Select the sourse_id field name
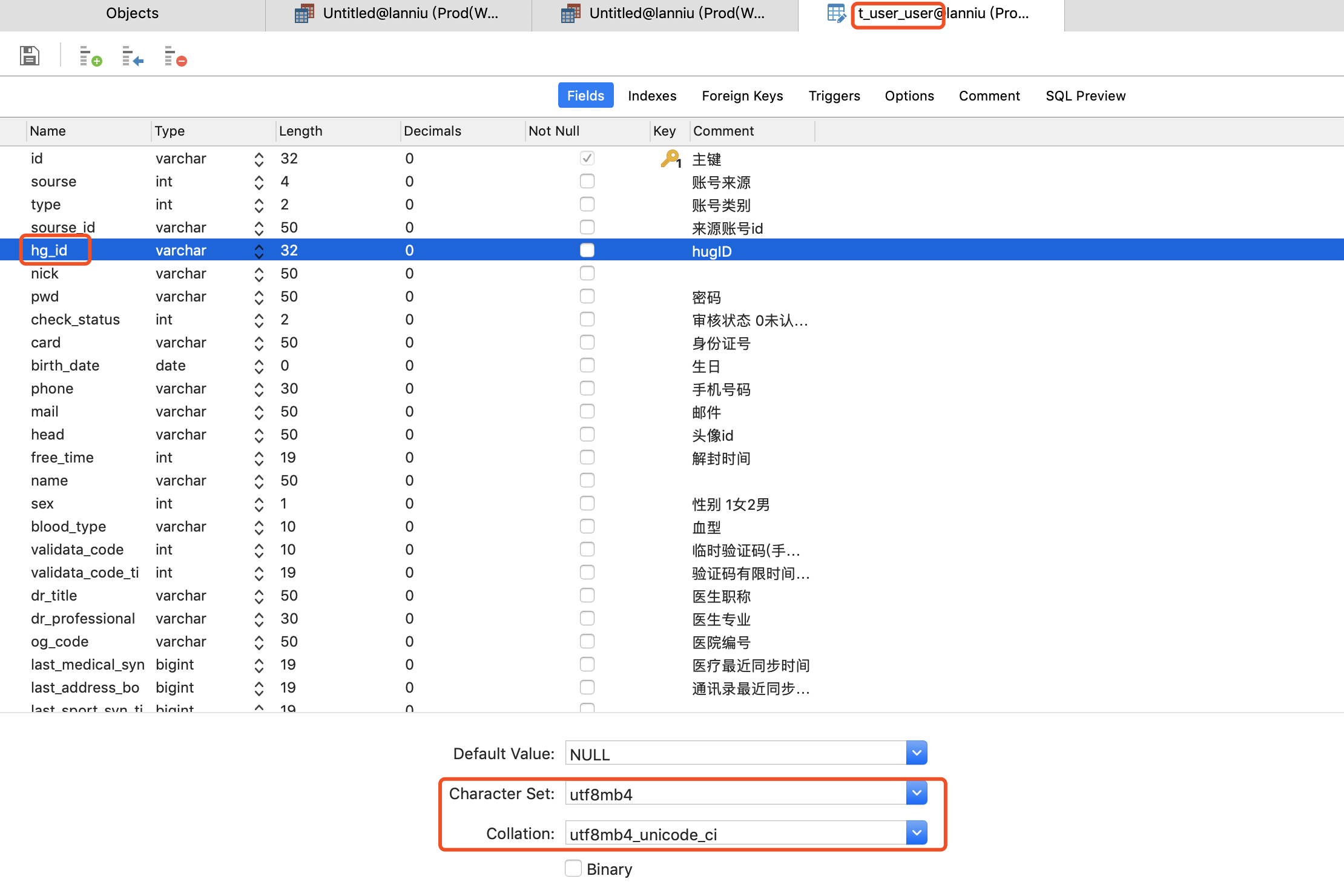This screenshot has height=896, width=1344. [63, 228]
